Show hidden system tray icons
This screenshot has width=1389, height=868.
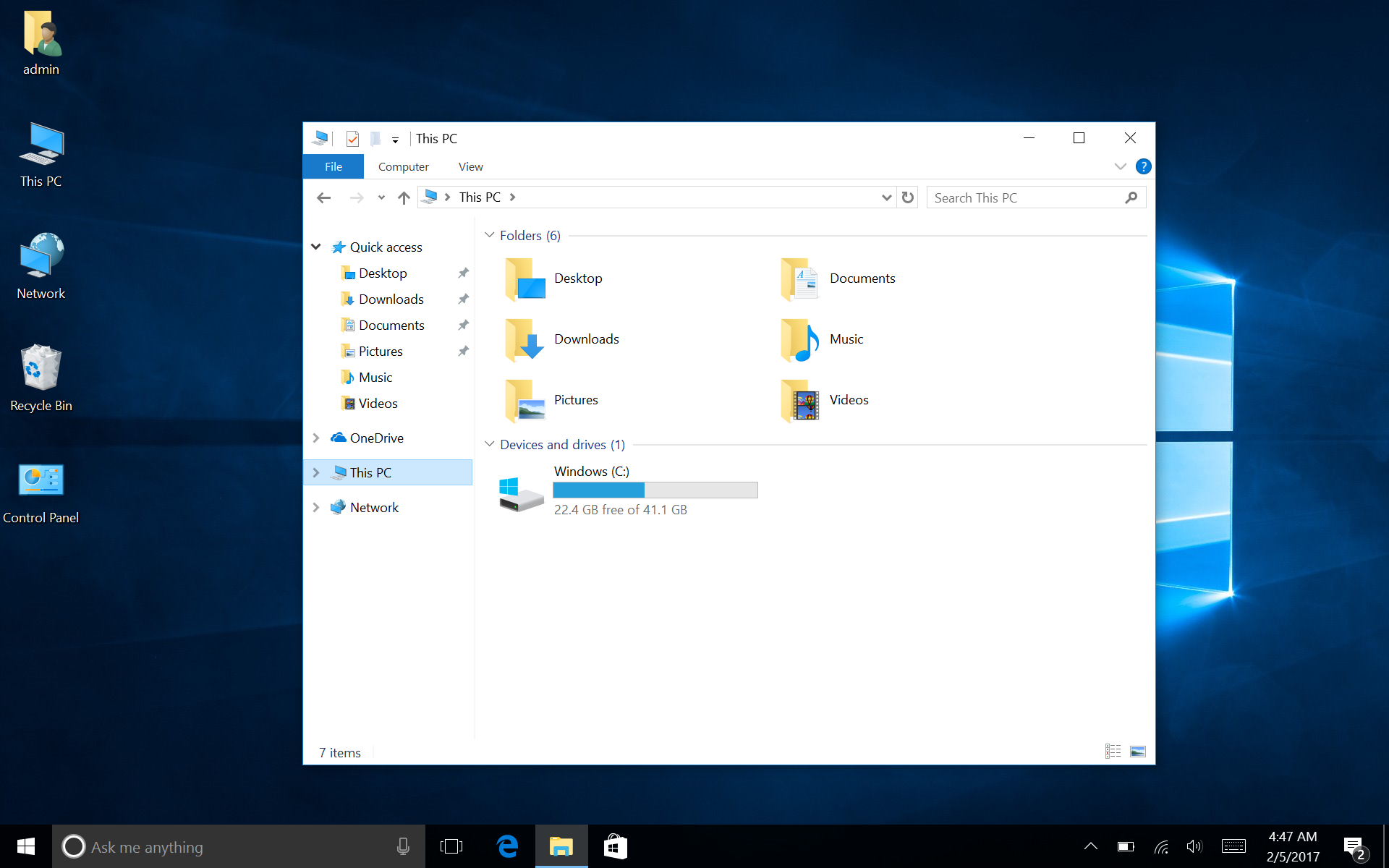tap(1090, 846)
